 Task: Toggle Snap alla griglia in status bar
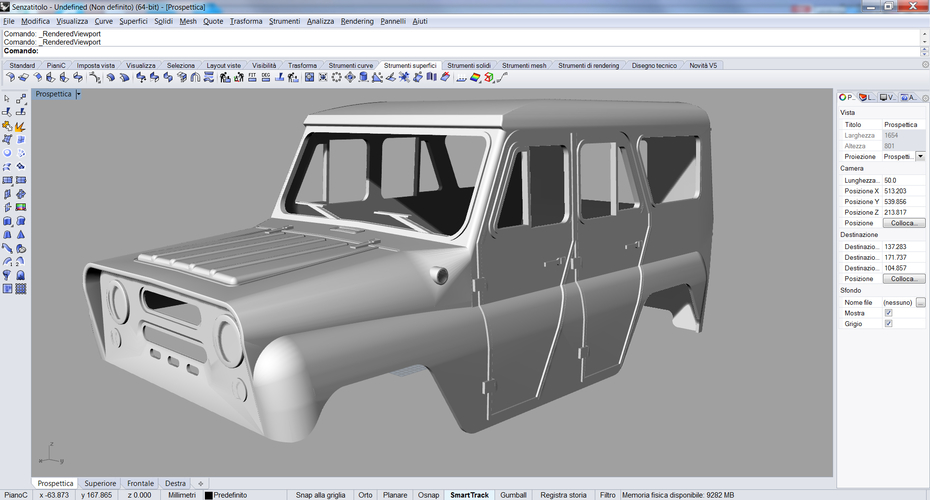[x=320, y=495]
